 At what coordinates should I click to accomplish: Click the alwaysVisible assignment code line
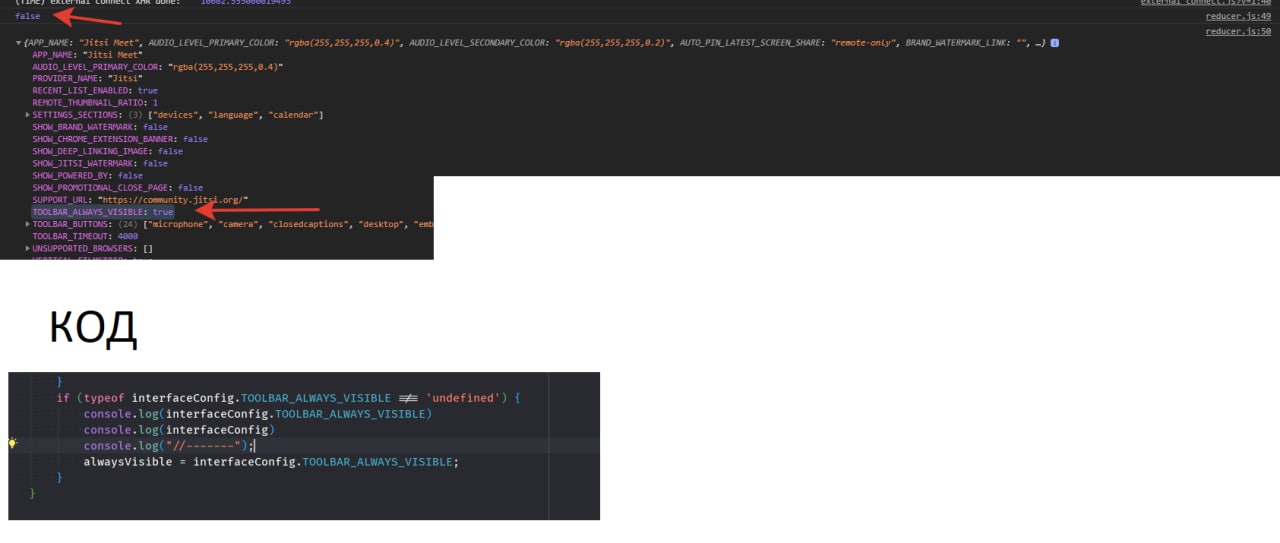(x=271, y=462)
